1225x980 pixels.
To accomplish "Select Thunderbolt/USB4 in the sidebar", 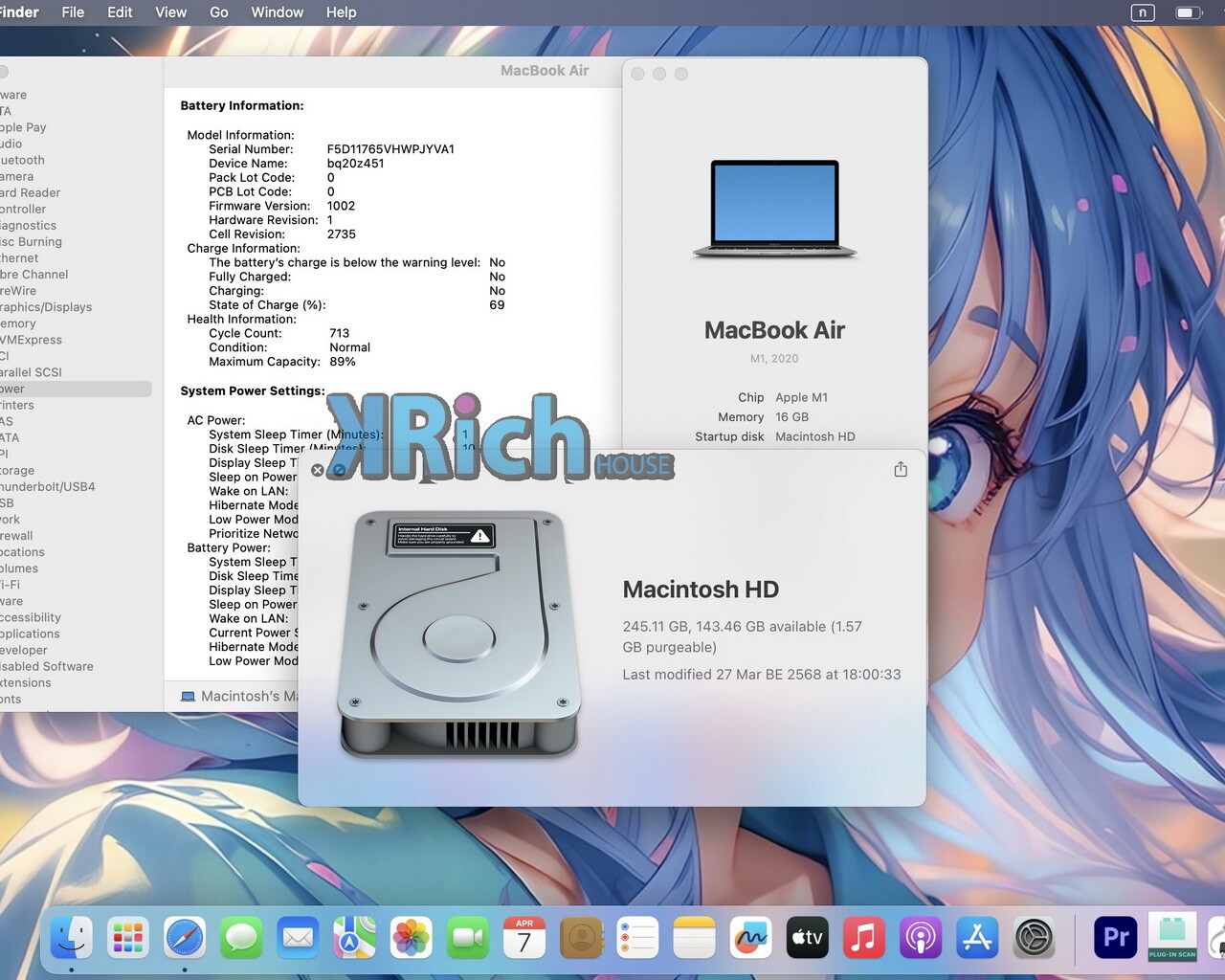I will (x=48, y=486).
